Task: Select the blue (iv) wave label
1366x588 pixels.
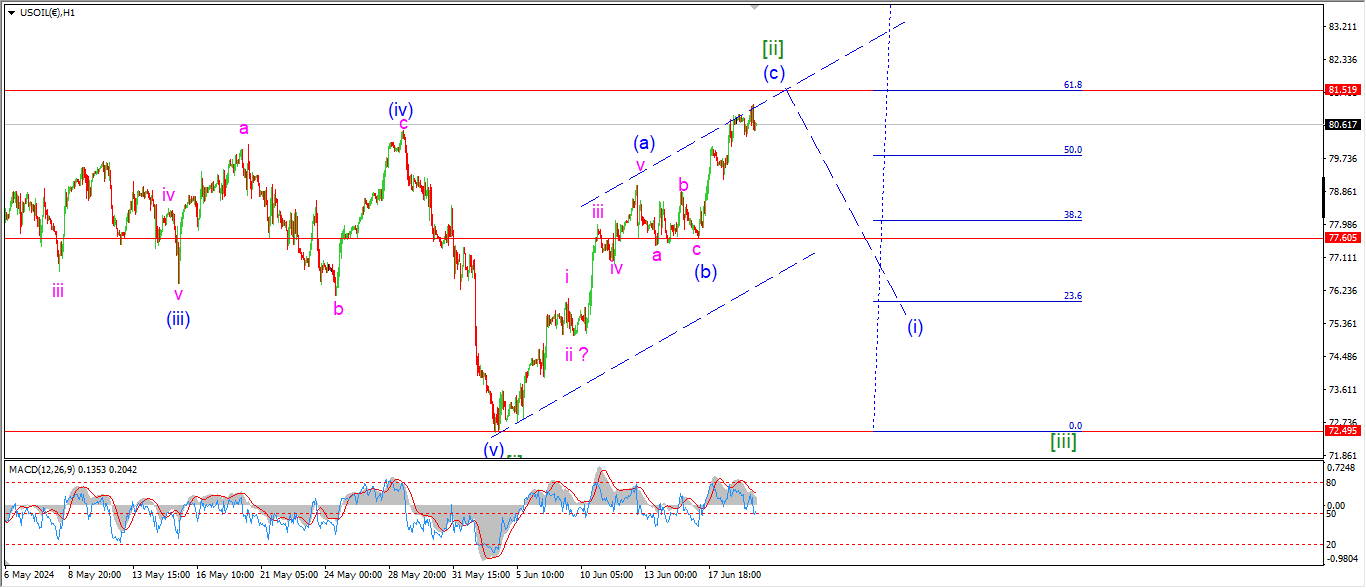Action: coord(402,109)
